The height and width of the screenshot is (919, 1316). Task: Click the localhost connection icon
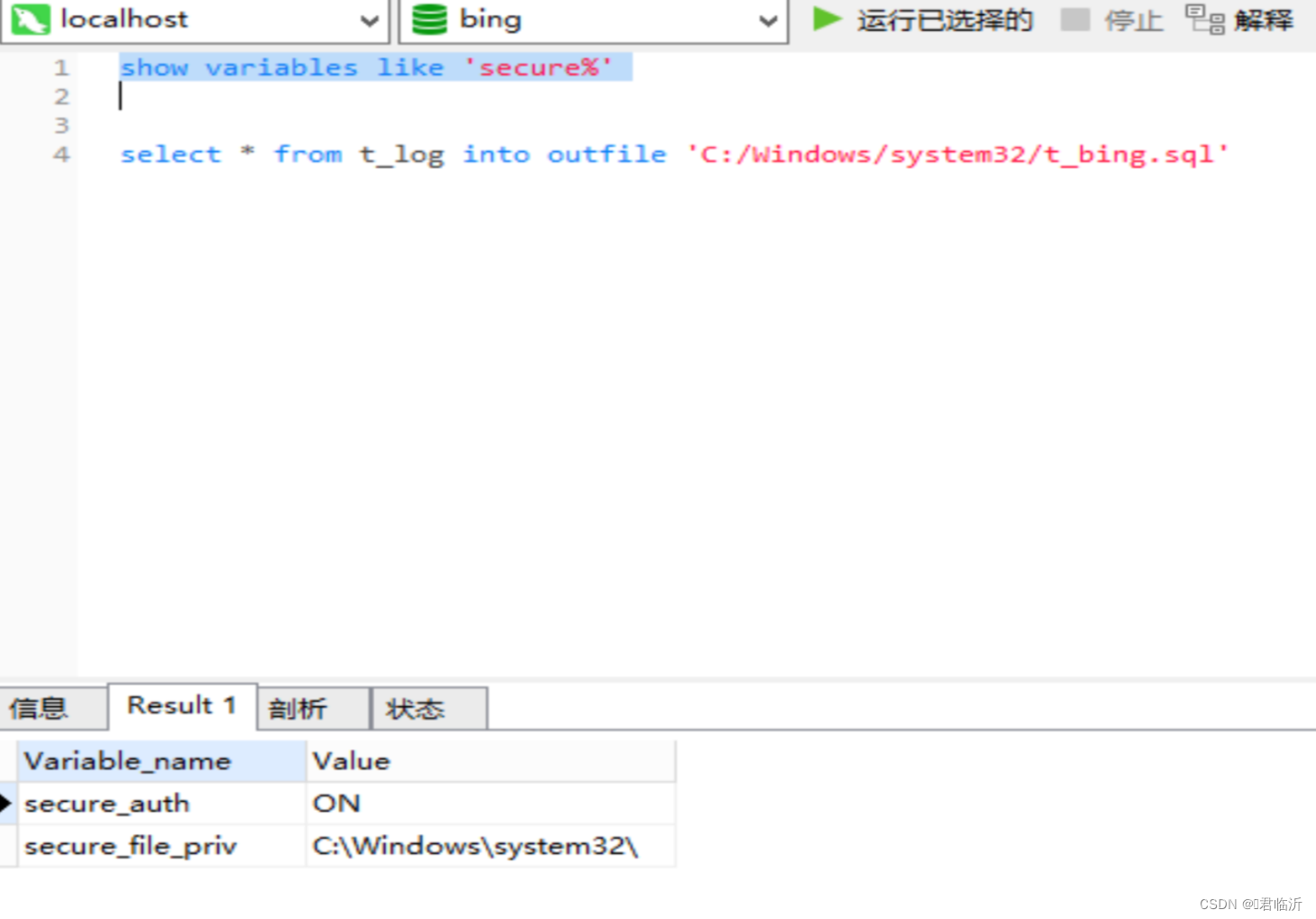point(30,20)
